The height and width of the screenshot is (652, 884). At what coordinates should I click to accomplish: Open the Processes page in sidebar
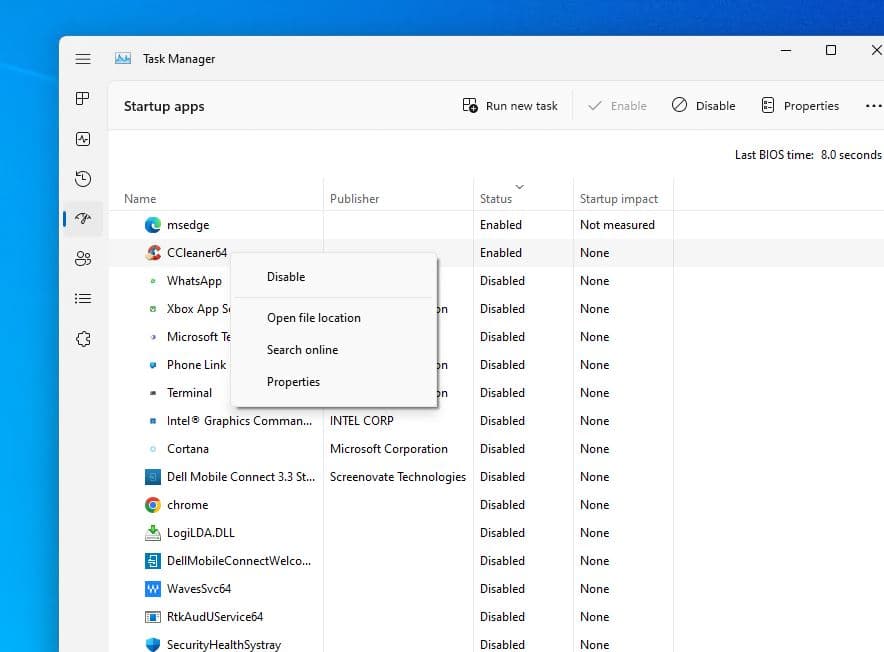83,99
